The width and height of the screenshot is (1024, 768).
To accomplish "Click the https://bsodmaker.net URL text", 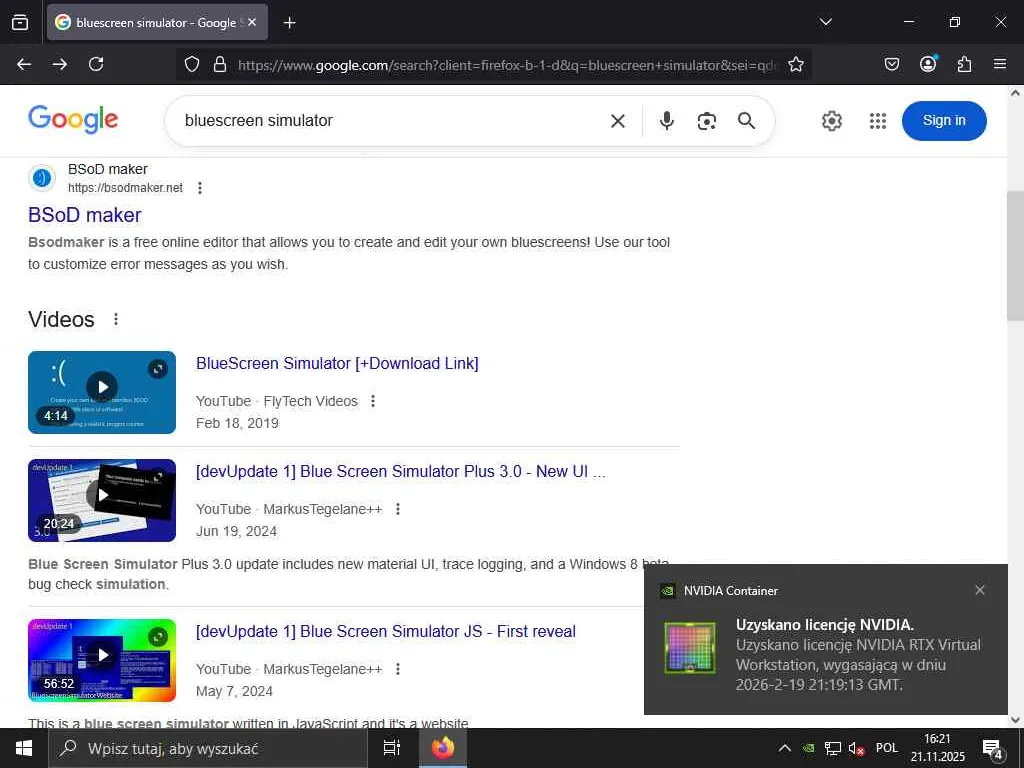I will click(x=125, y=188).
